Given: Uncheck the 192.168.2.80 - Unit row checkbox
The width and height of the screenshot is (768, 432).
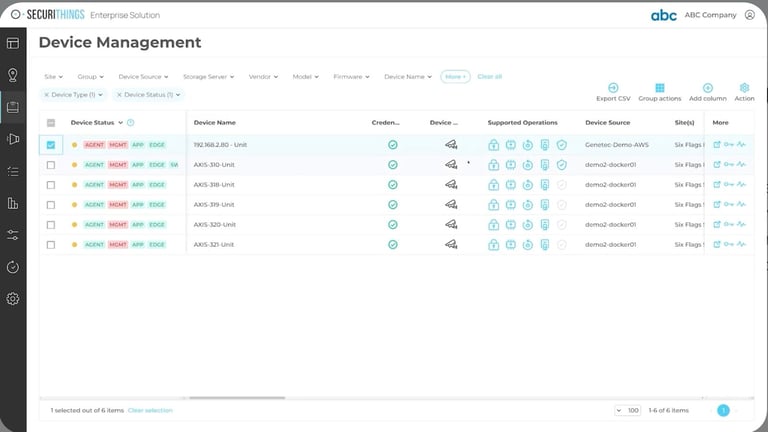Looking at the screenshot, I should pos(51,145).
